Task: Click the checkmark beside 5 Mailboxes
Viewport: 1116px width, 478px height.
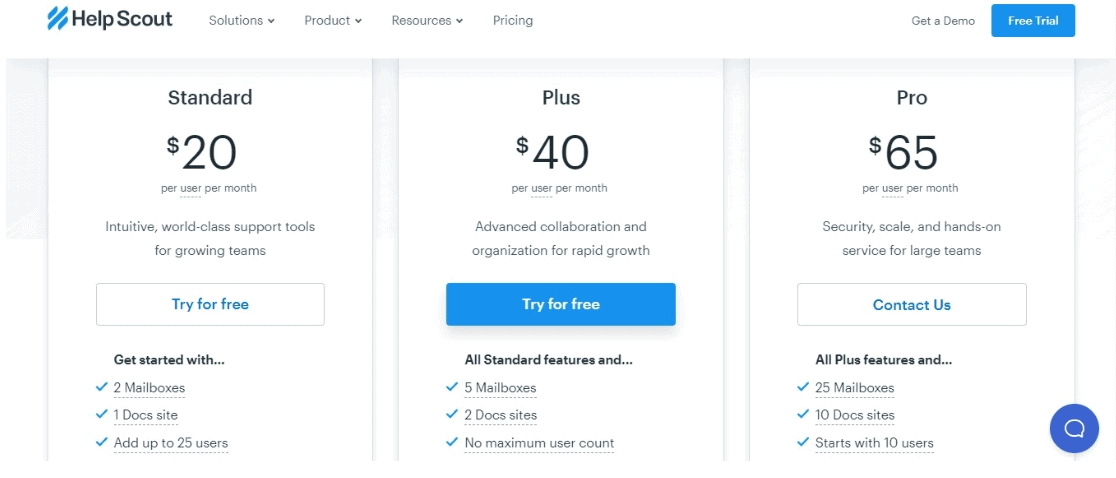Action: [451, 387]
